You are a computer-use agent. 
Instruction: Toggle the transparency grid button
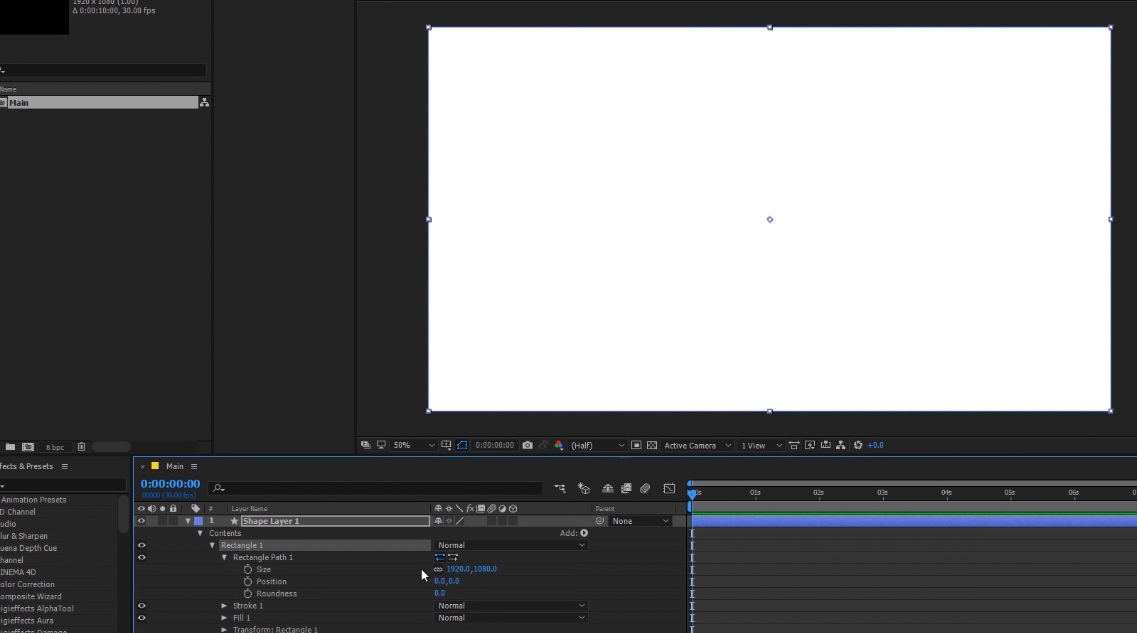(x=652, y=445)
